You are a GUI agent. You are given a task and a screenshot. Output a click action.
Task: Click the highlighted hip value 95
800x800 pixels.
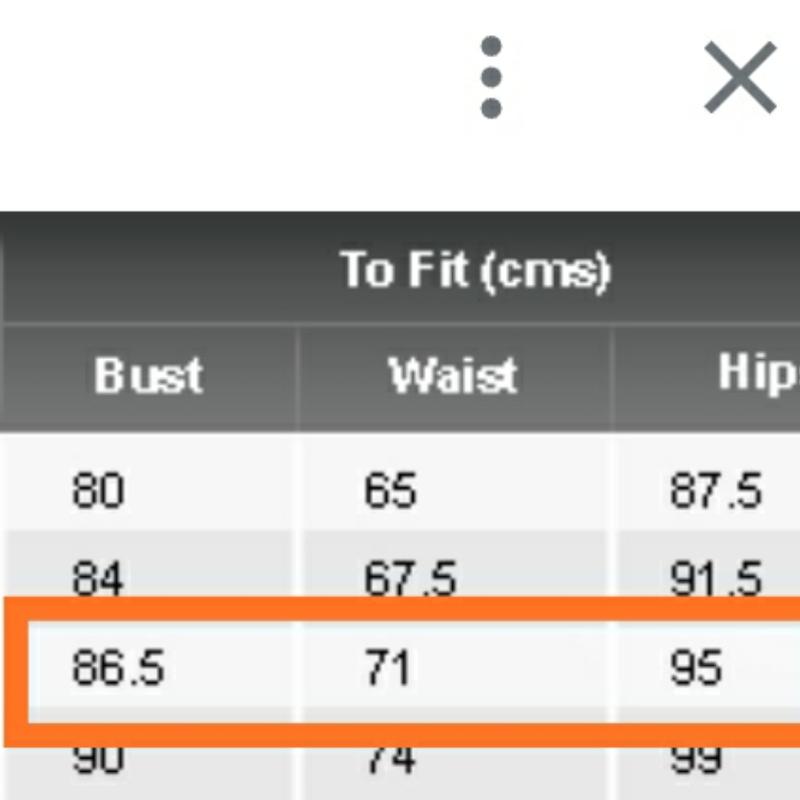pyautogui.click(x=696, y=668)
